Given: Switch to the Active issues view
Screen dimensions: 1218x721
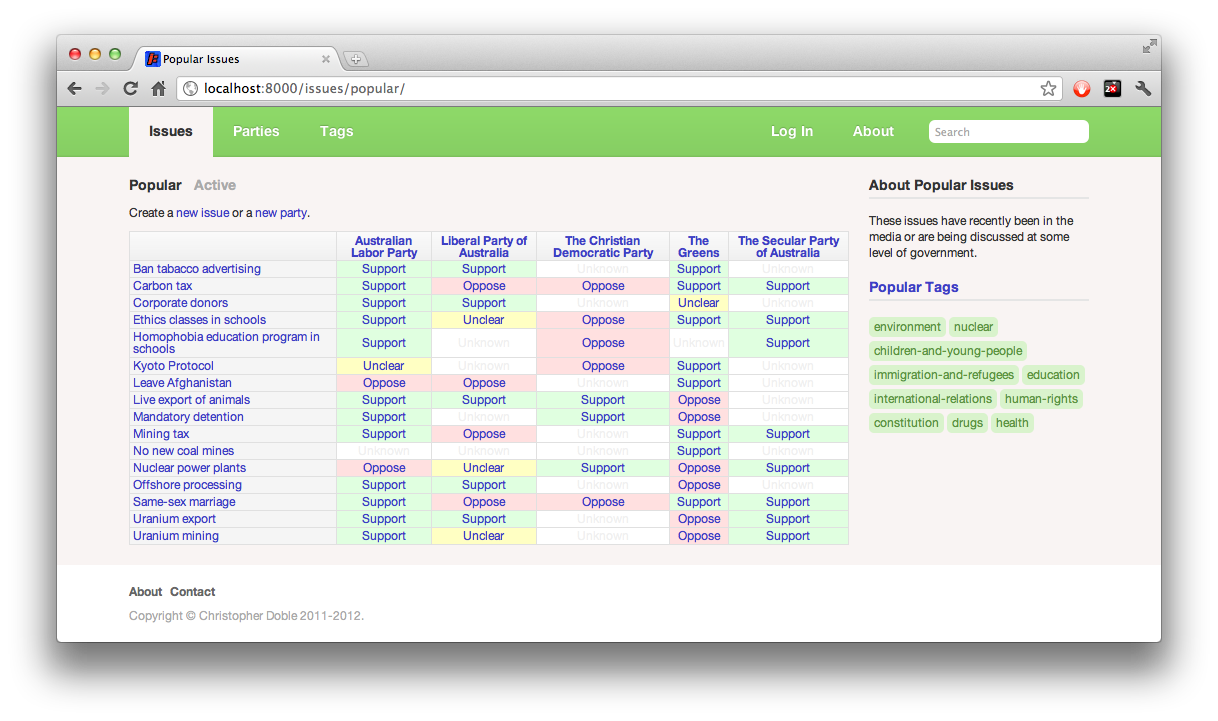Looking at the screenshot, I should tap(215, 185).
